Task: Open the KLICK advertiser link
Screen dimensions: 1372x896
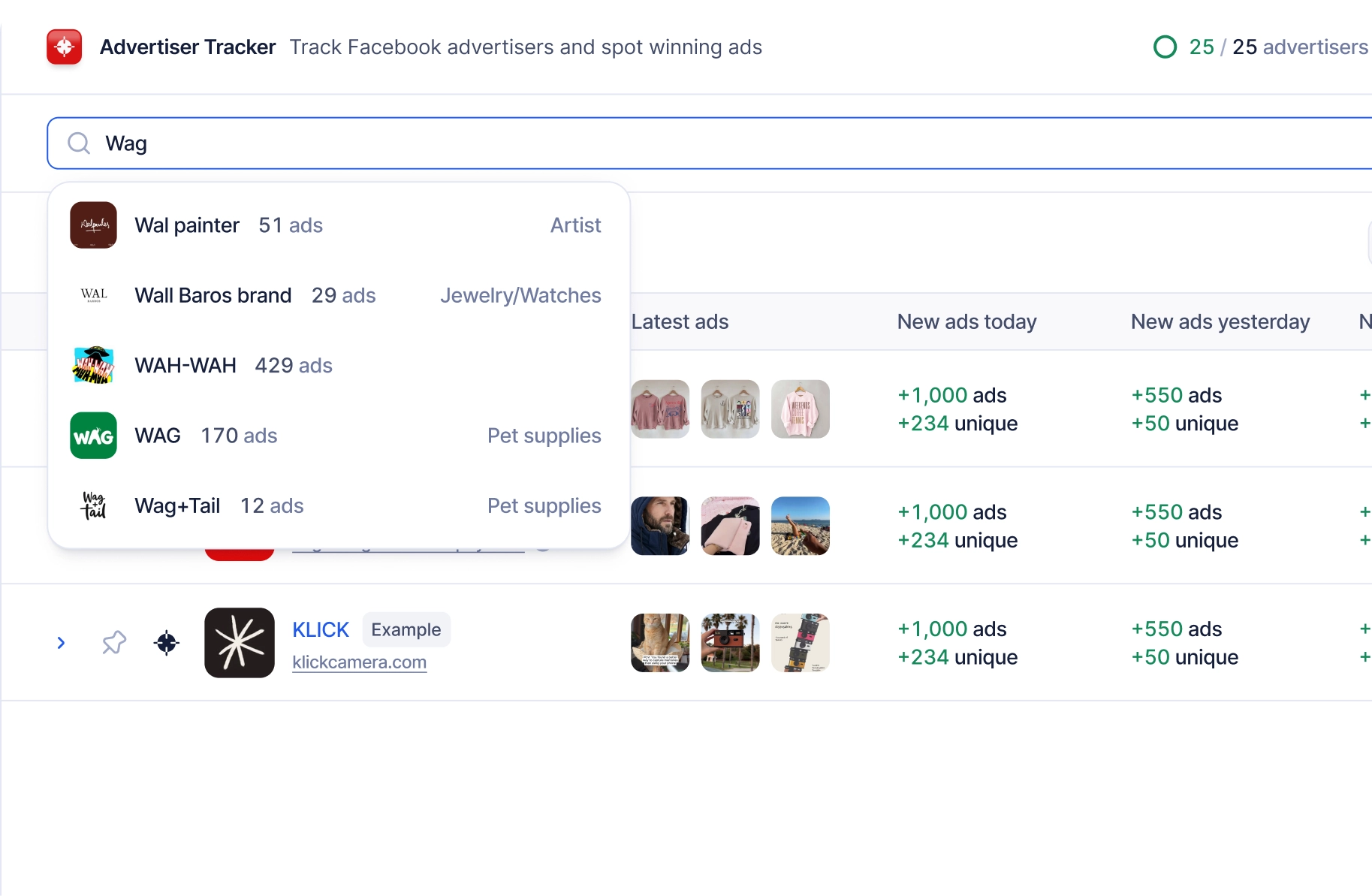Action: point(321,629)
